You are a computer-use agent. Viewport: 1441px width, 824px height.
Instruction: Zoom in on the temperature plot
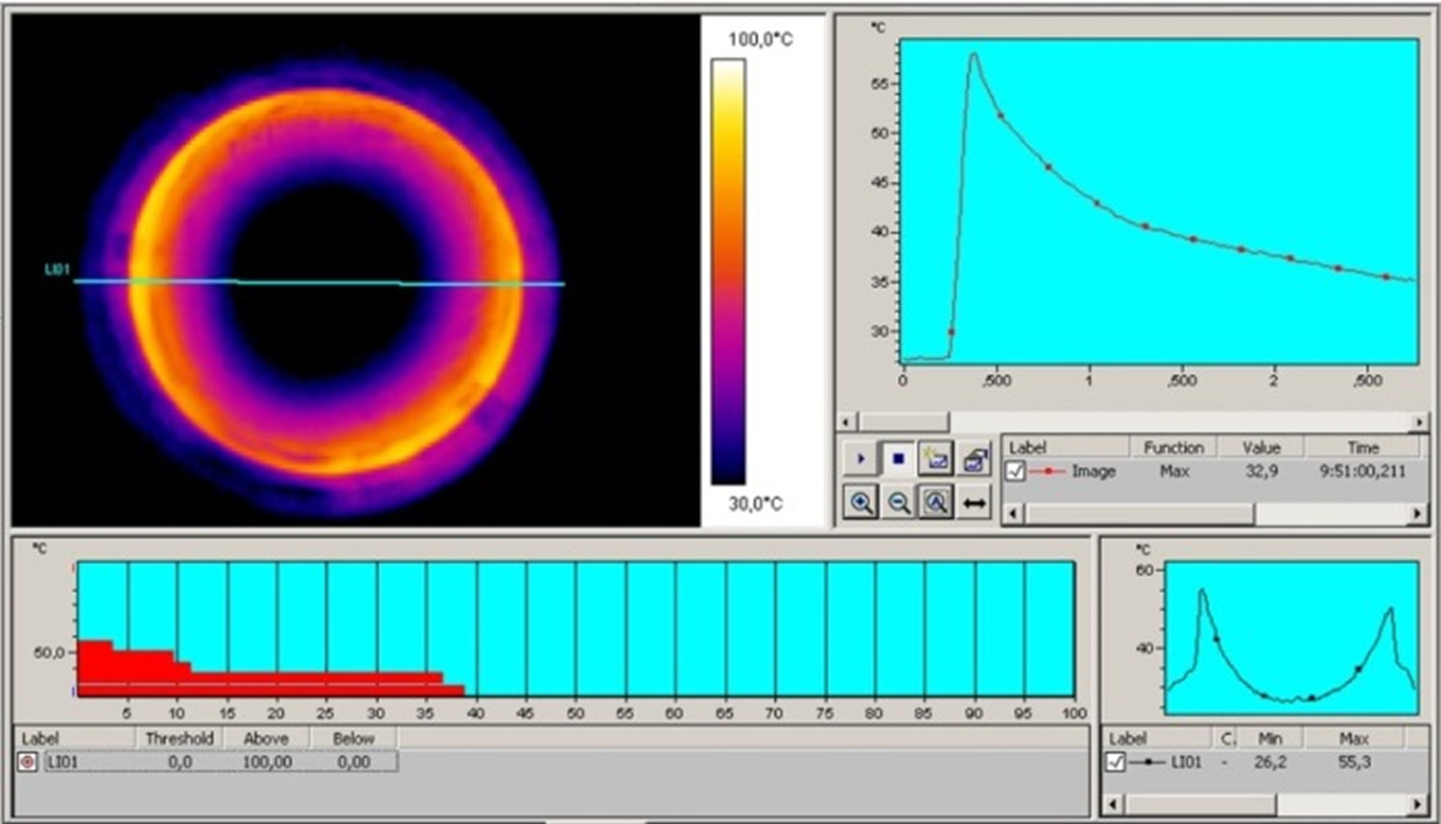[x=860, y=503]
